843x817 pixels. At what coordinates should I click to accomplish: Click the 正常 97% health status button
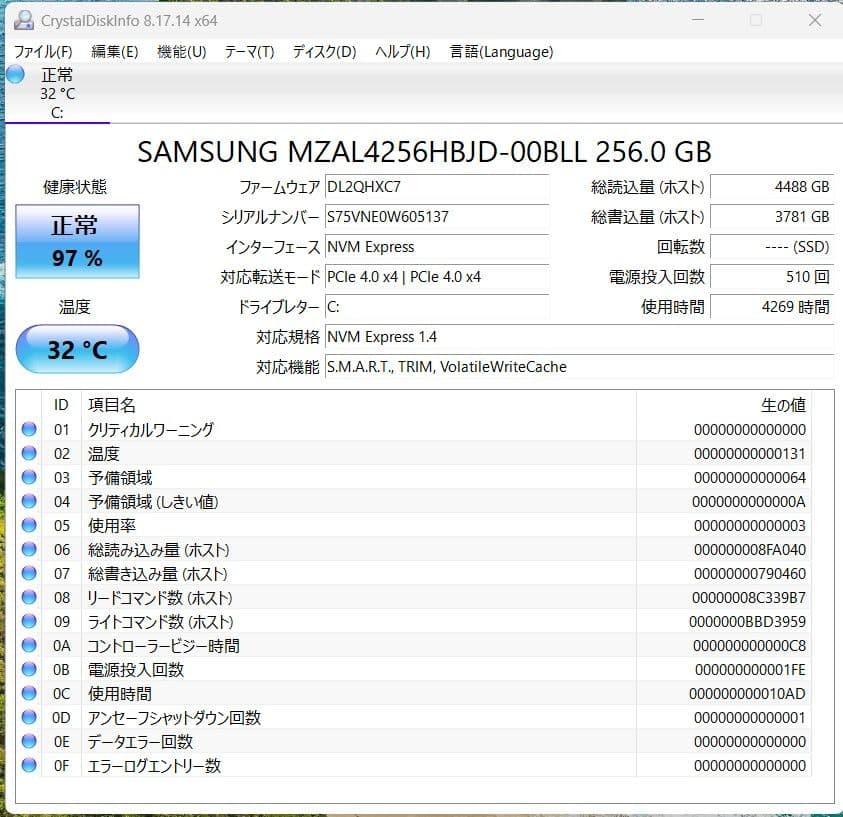[x=77, y=241]
